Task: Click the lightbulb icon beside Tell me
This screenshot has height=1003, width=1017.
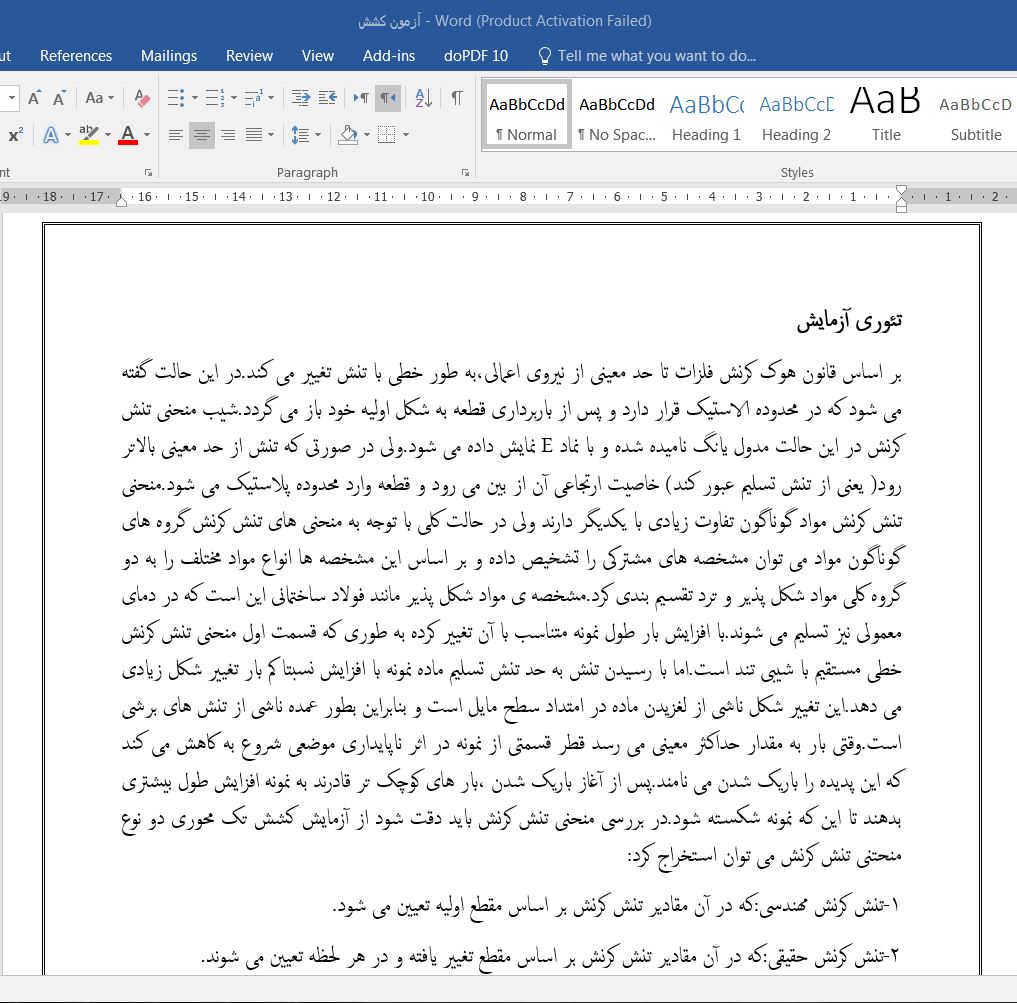Action: [x=545, y=56]
